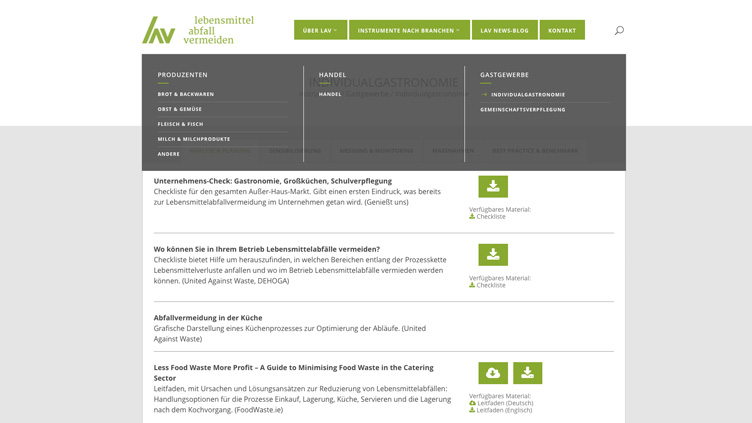This screenshot has width=752, height=423.
Task: Click the tray download button for Less Food Waste
Action: [x=528, y=373]
